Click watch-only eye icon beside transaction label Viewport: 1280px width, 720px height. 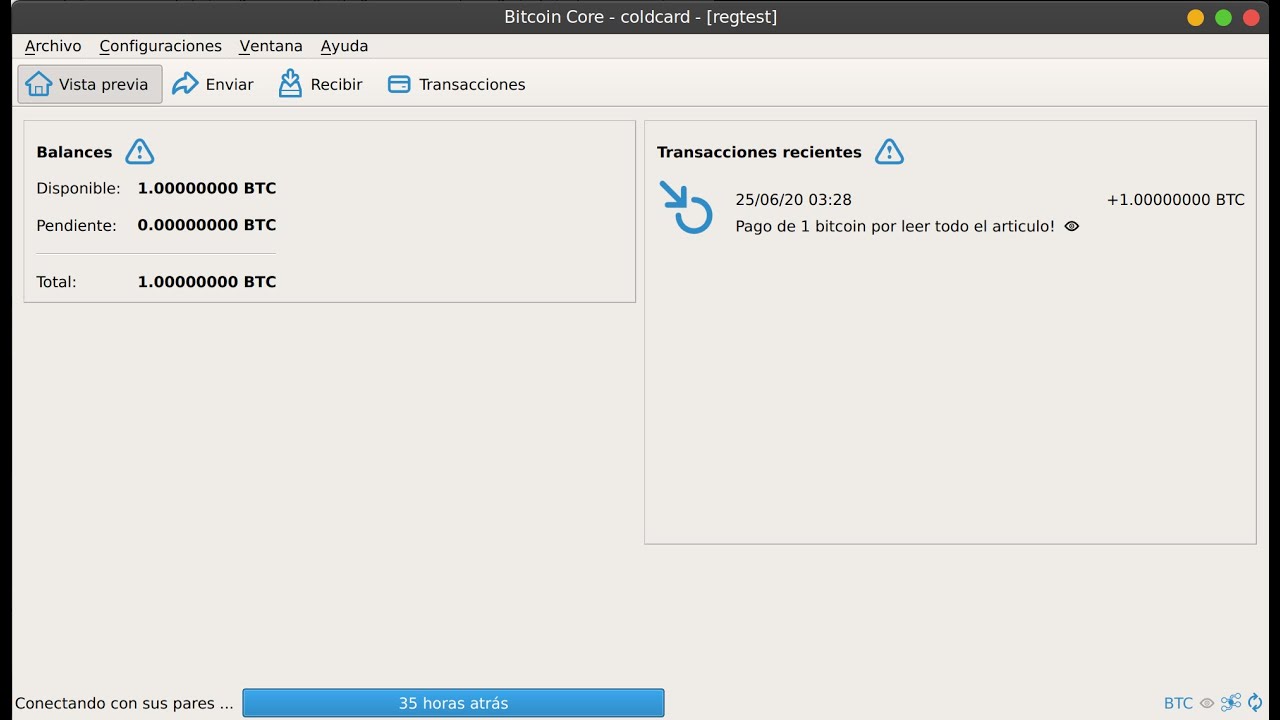(x=1072, y=227)
